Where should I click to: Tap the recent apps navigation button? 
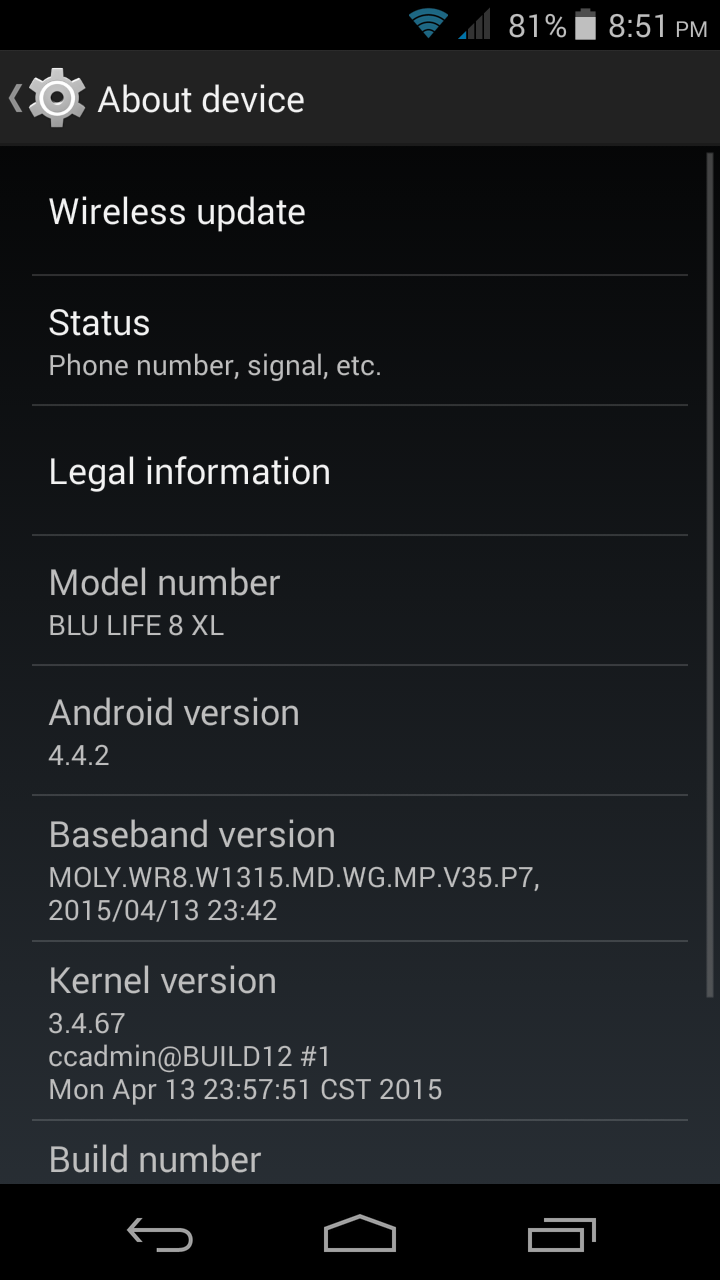[x=561, y=1235]
